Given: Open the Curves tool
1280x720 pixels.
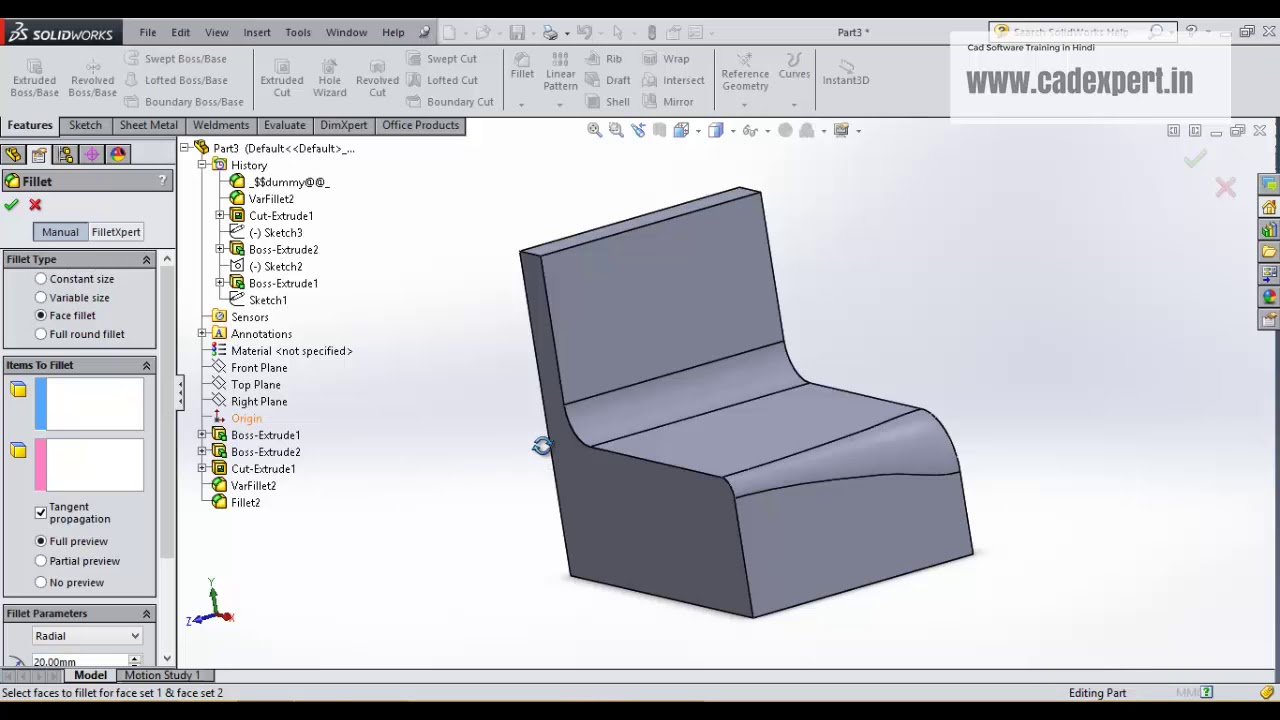Looking at the screenshot, I should 794,66.
